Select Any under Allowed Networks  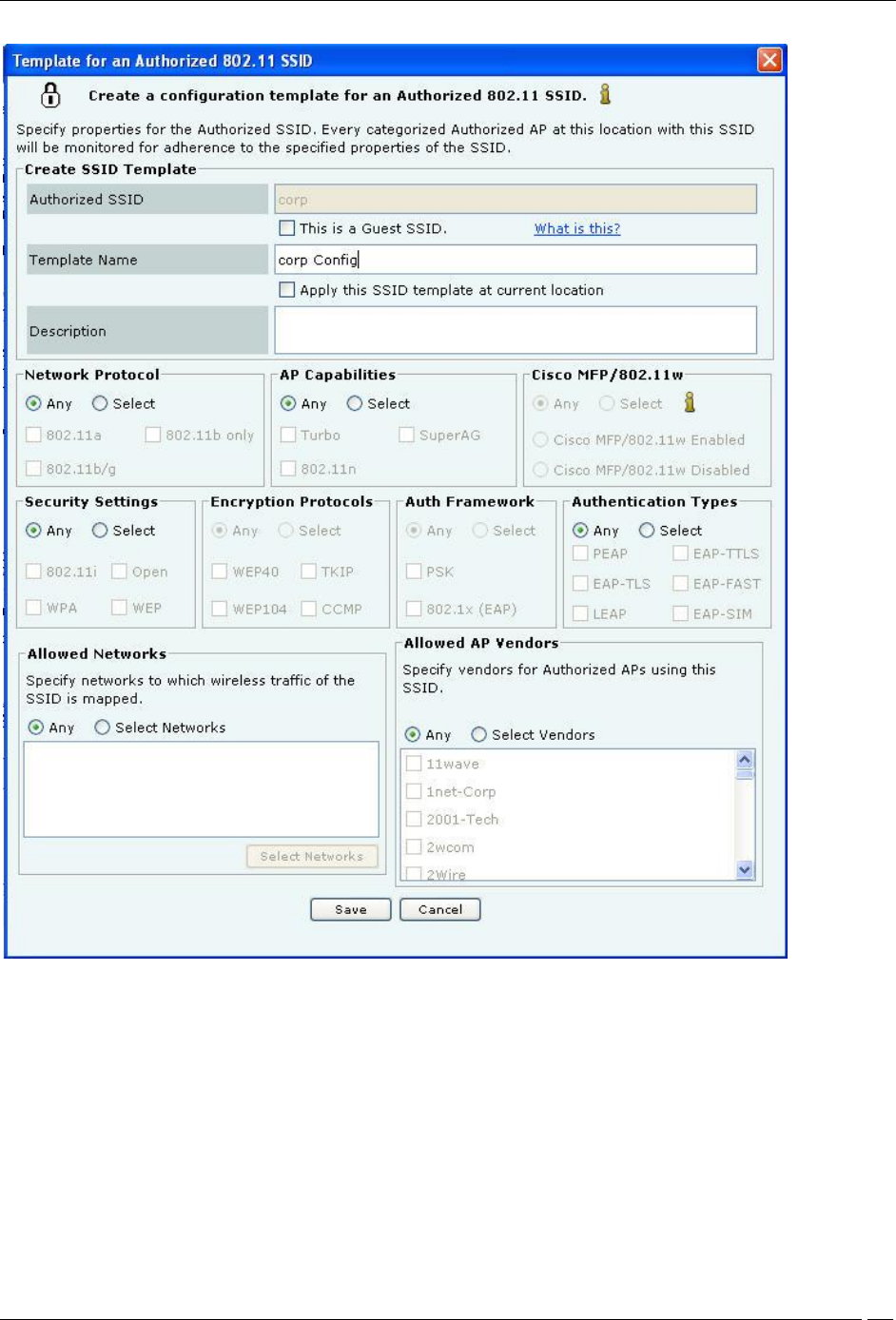36,728
